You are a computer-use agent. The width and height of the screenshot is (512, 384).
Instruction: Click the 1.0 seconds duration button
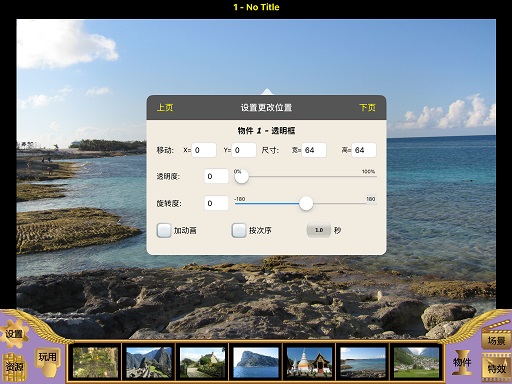[x=319, y=230]
